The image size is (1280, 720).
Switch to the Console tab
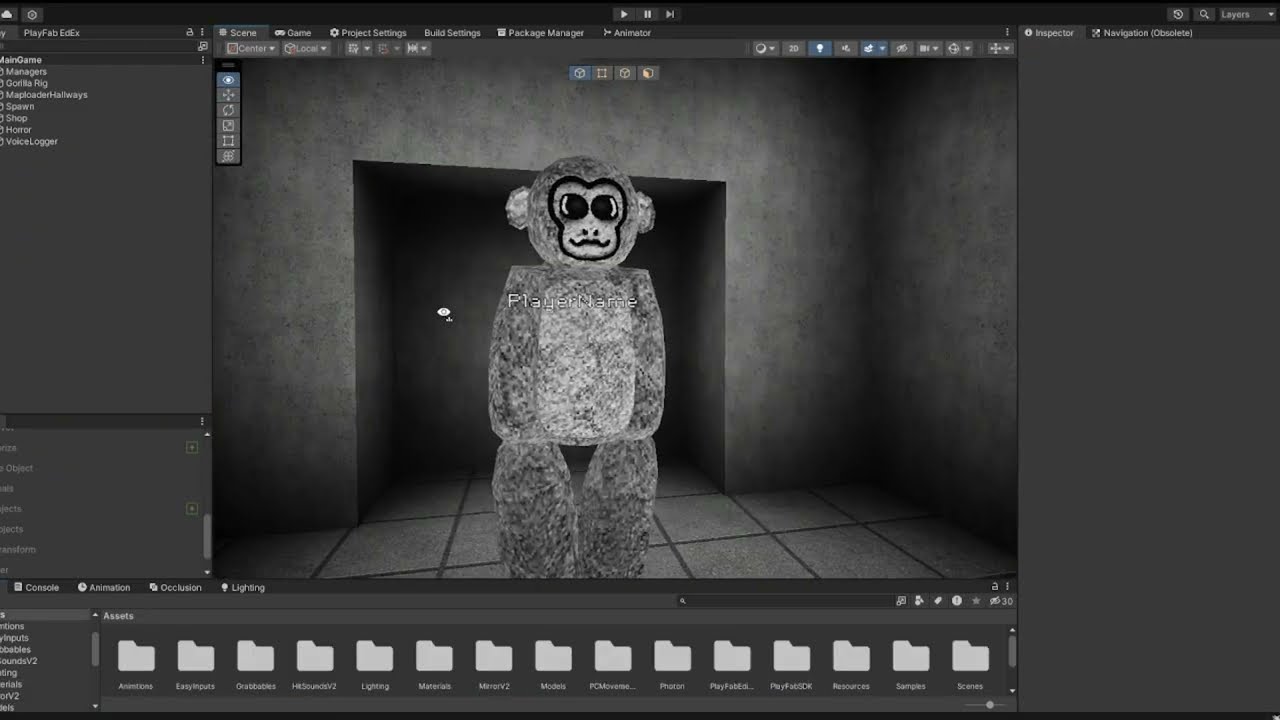36,588
